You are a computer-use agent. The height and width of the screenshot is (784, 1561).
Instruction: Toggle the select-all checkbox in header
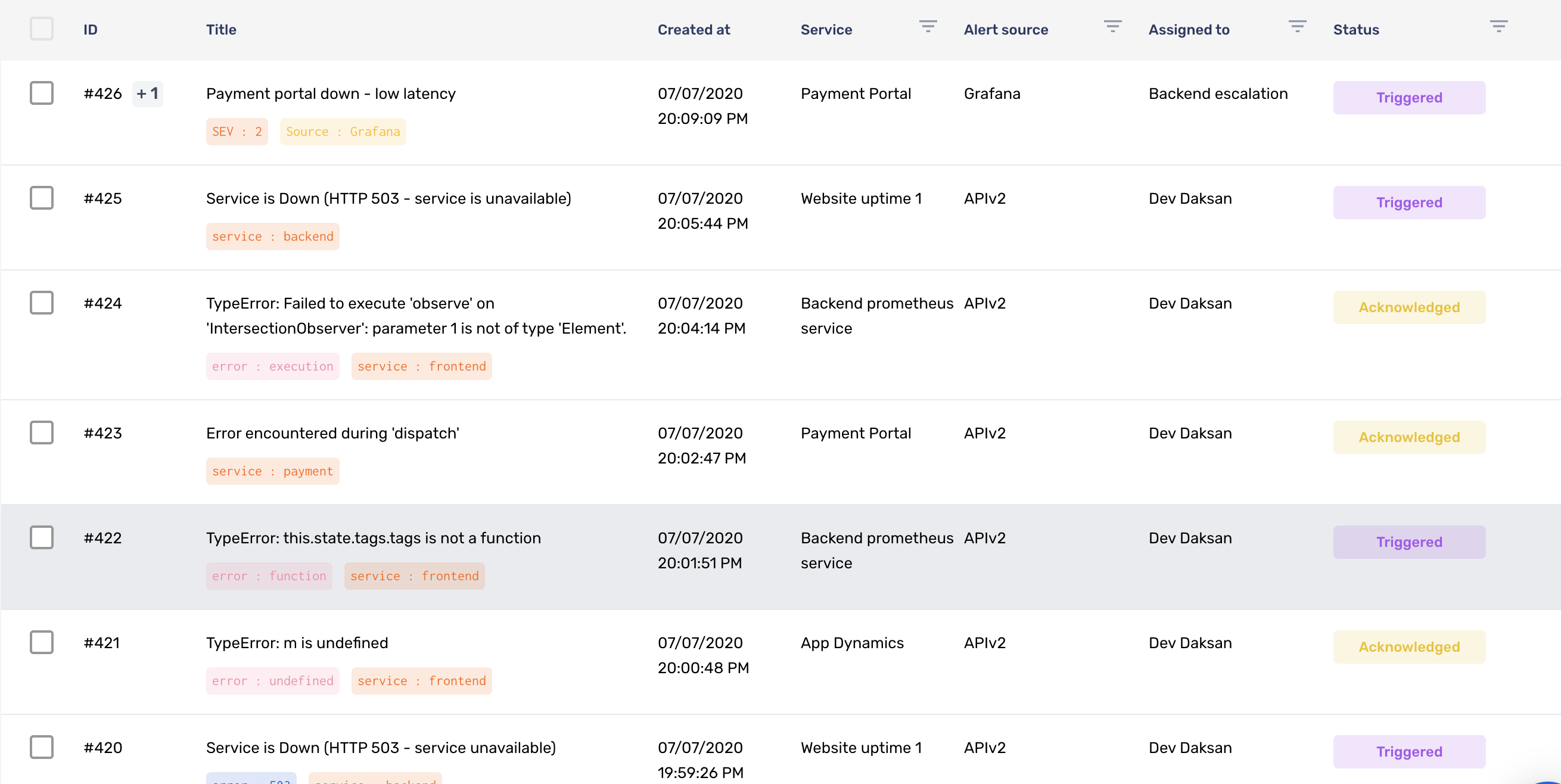[41, 29]
